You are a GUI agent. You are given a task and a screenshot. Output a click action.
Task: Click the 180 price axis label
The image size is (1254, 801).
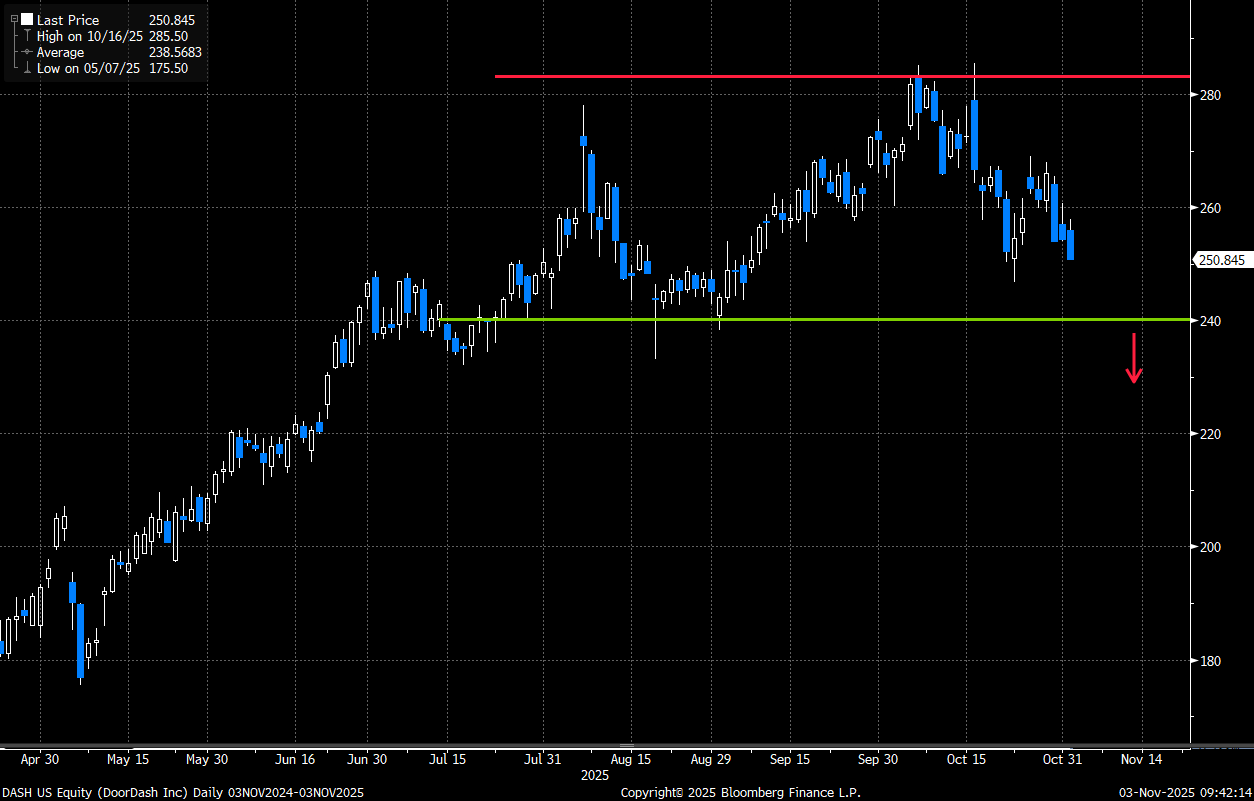coord(1210,660)
